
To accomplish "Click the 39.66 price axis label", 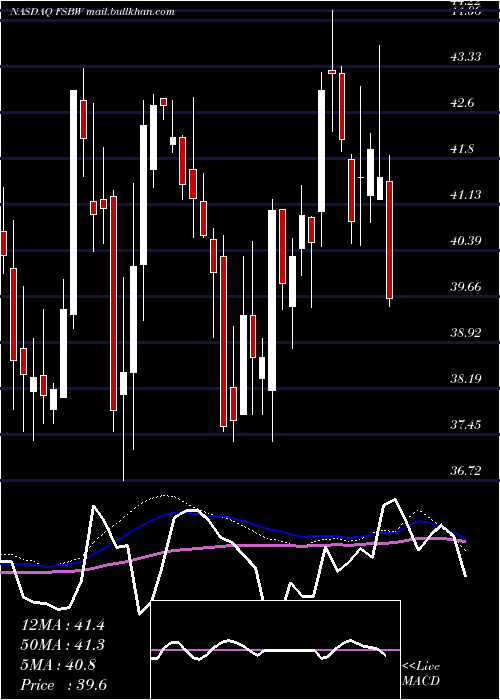I will 465,286.
